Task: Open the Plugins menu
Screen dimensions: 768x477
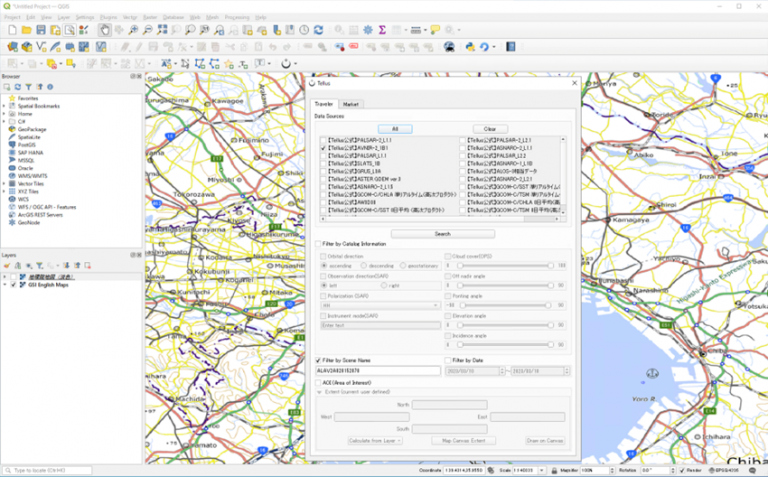Action: [108, 17]
